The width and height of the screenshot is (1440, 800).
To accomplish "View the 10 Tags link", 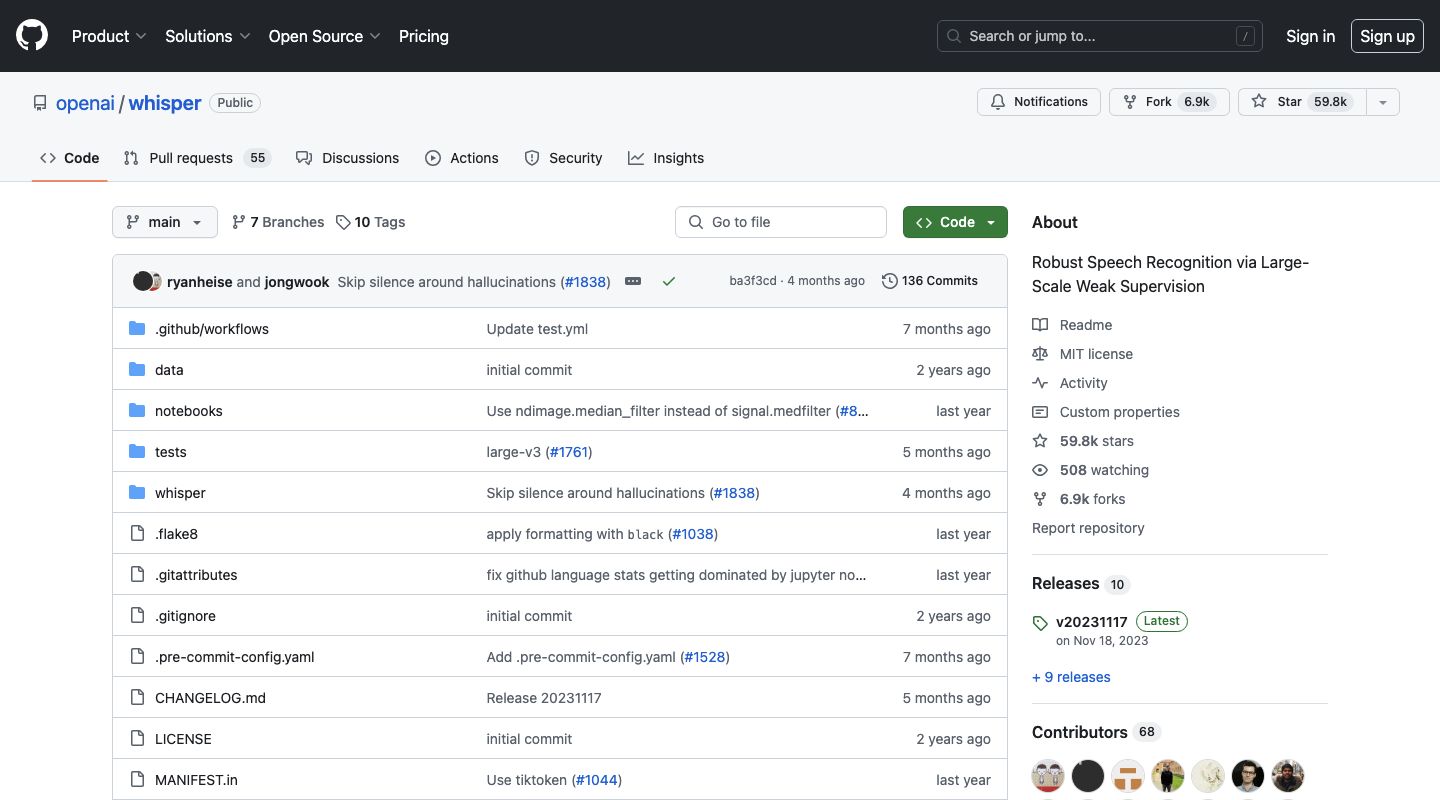I will [371, 222].
